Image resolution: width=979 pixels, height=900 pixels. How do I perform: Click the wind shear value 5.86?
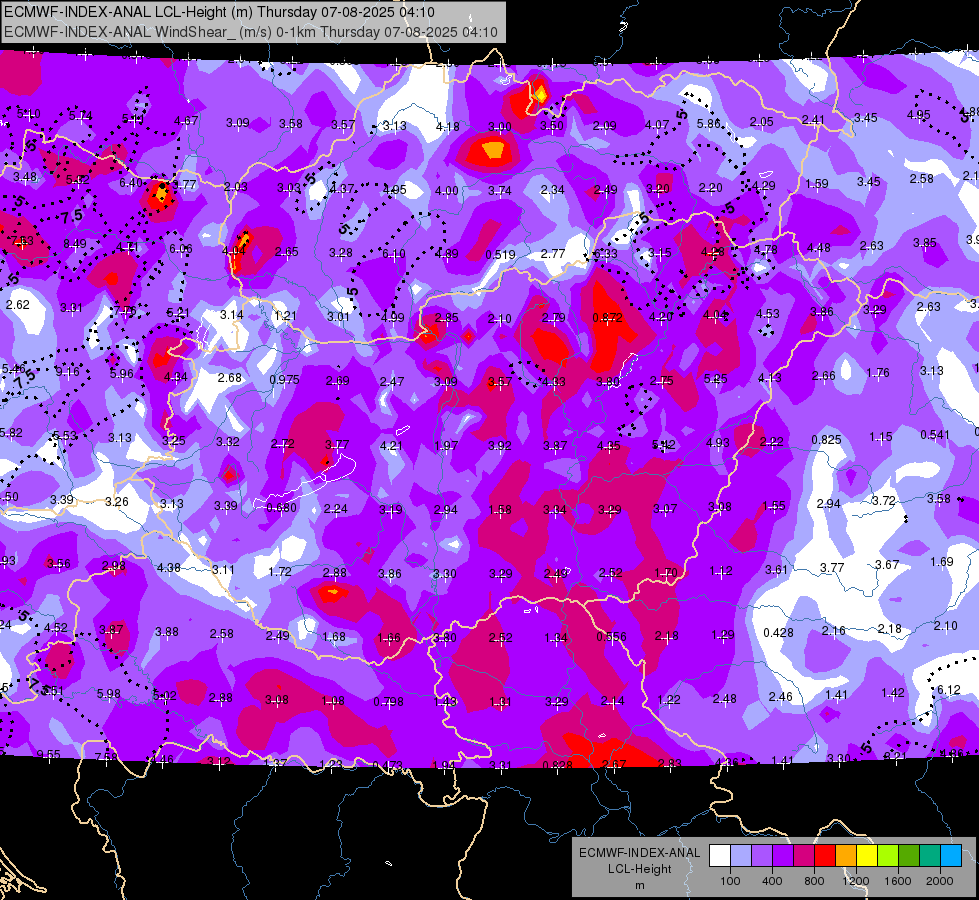709,124
